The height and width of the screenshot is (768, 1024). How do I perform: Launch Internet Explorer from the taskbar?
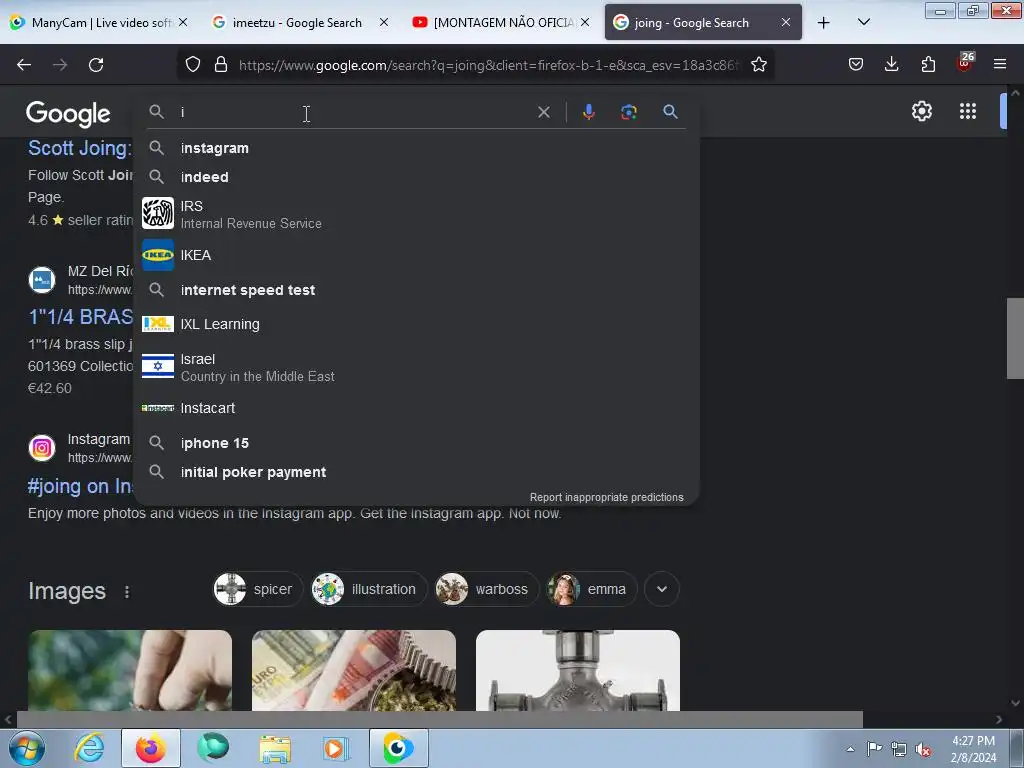[x=89, y=748]
